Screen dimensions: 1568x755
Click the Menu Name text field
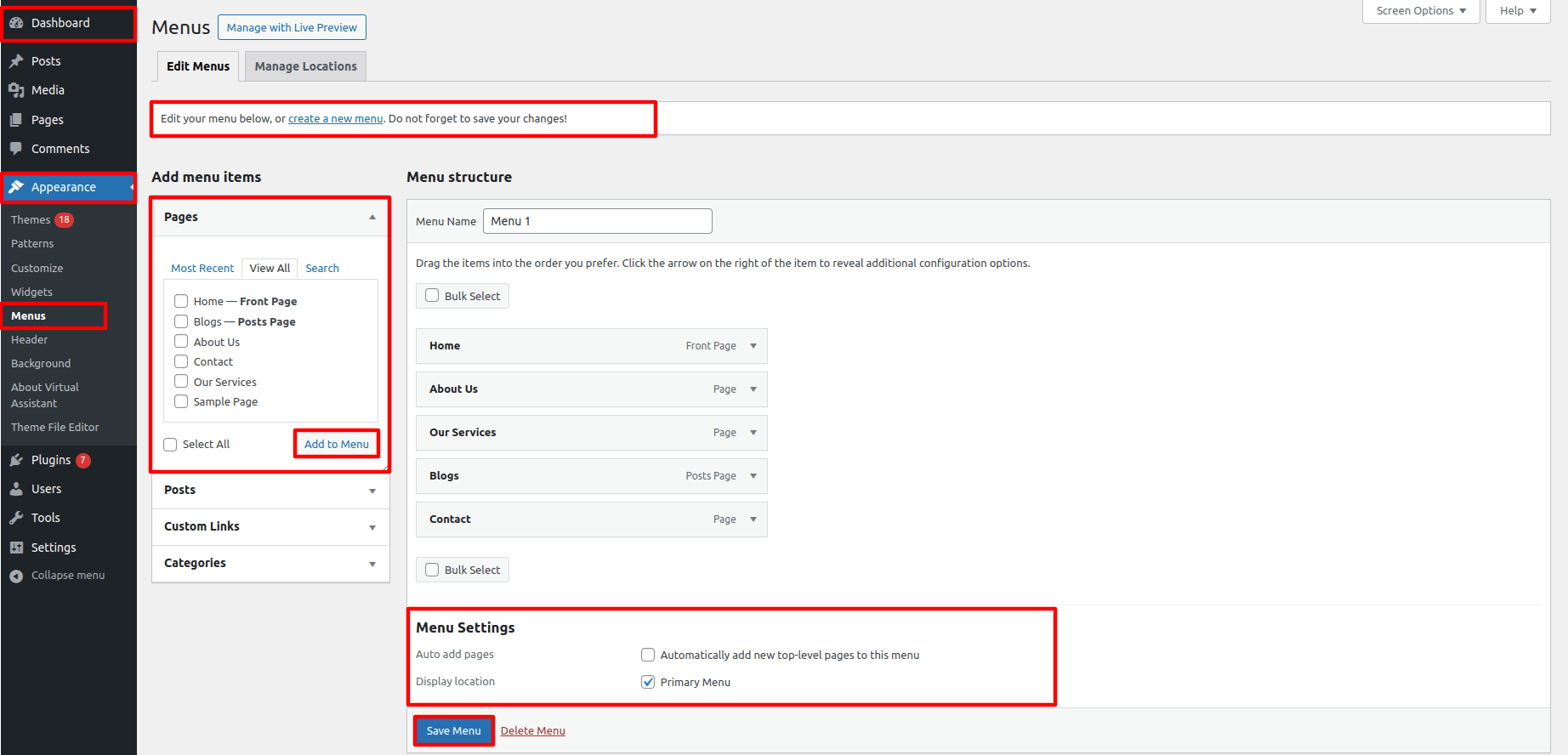coord(597,221)
